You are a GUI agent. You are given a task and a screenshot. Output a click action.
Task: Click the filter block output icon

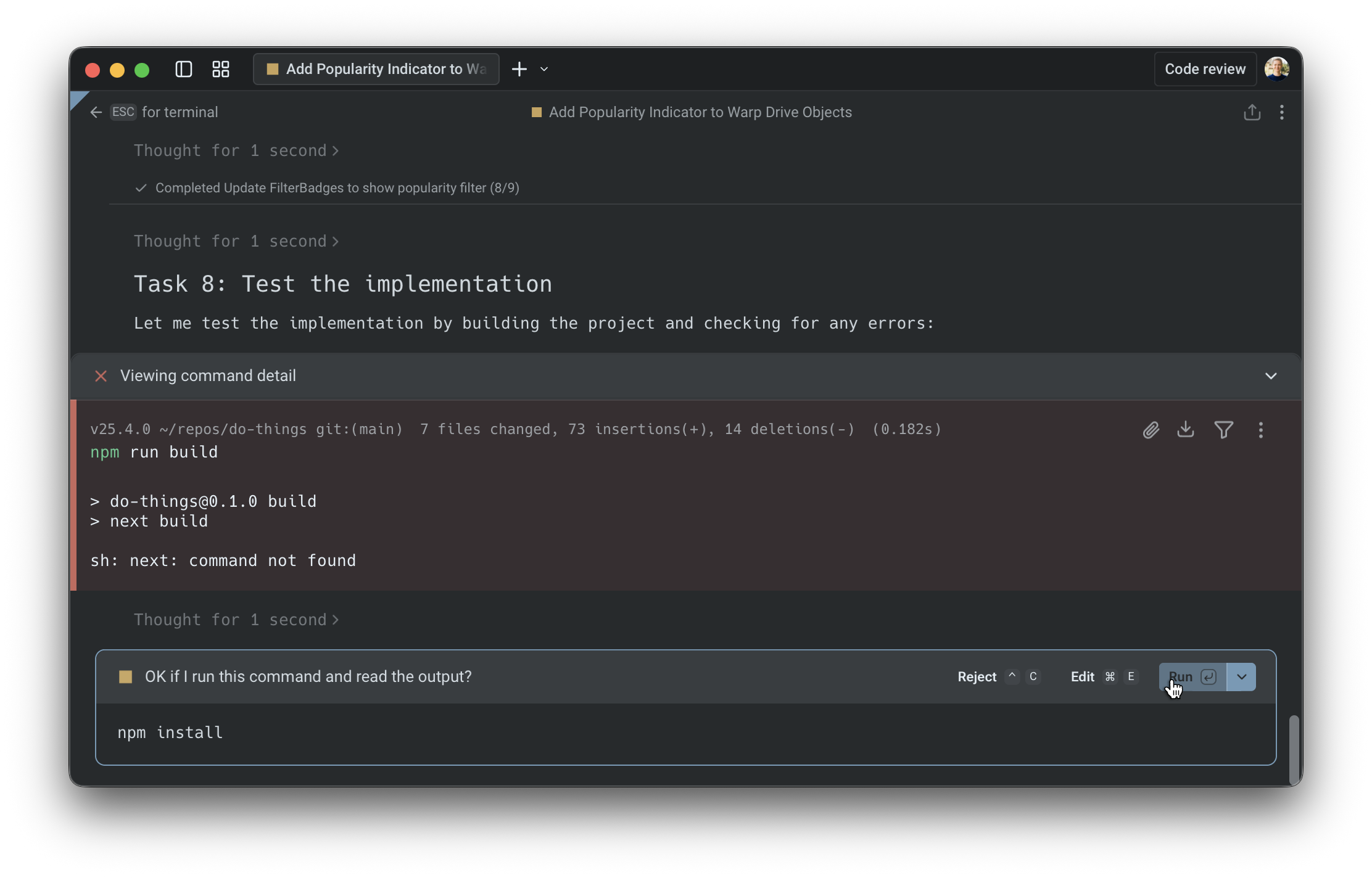coord(1223,430)
